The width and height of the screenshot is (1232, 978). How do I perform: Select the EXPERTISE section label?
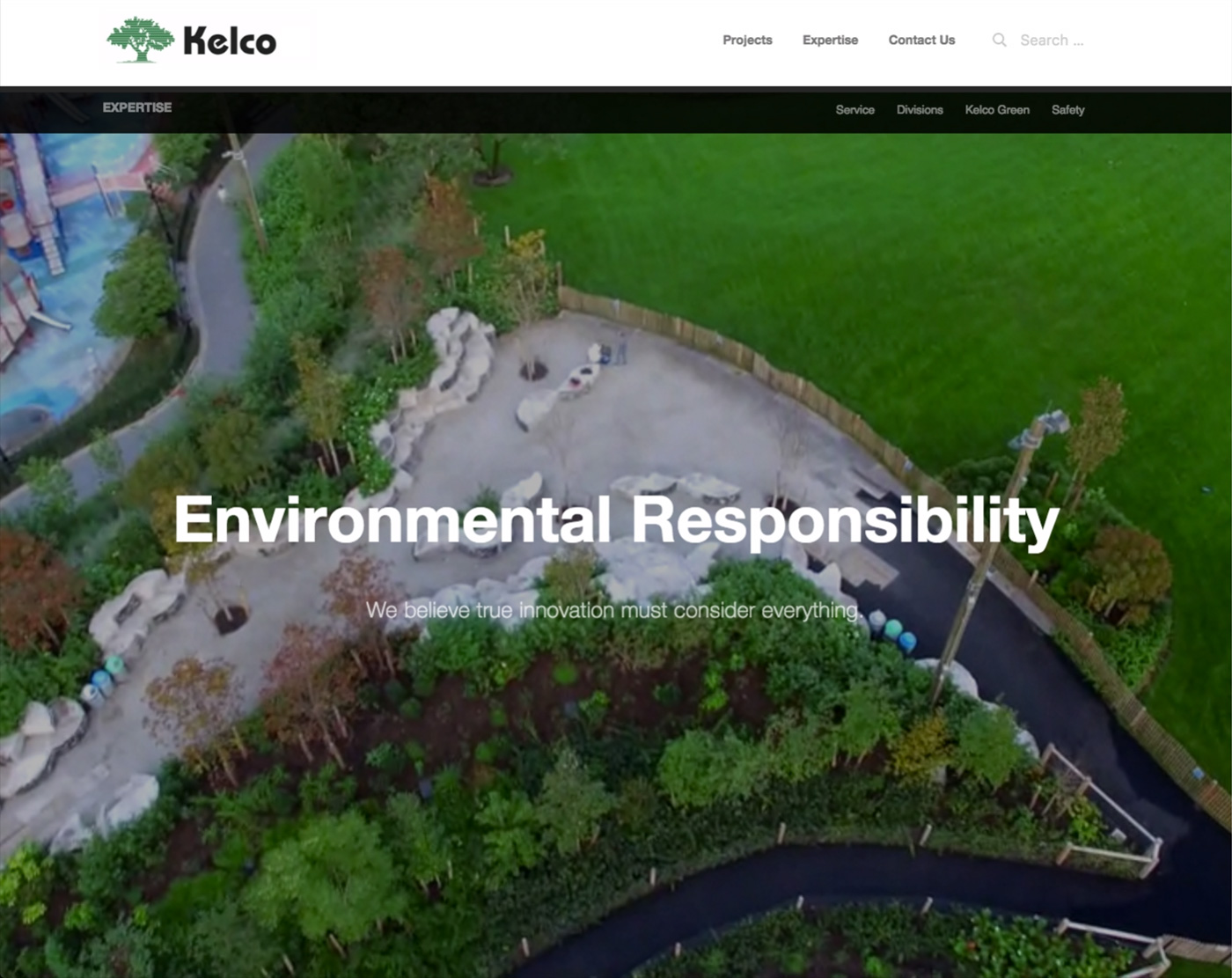(x=137, y=107)
